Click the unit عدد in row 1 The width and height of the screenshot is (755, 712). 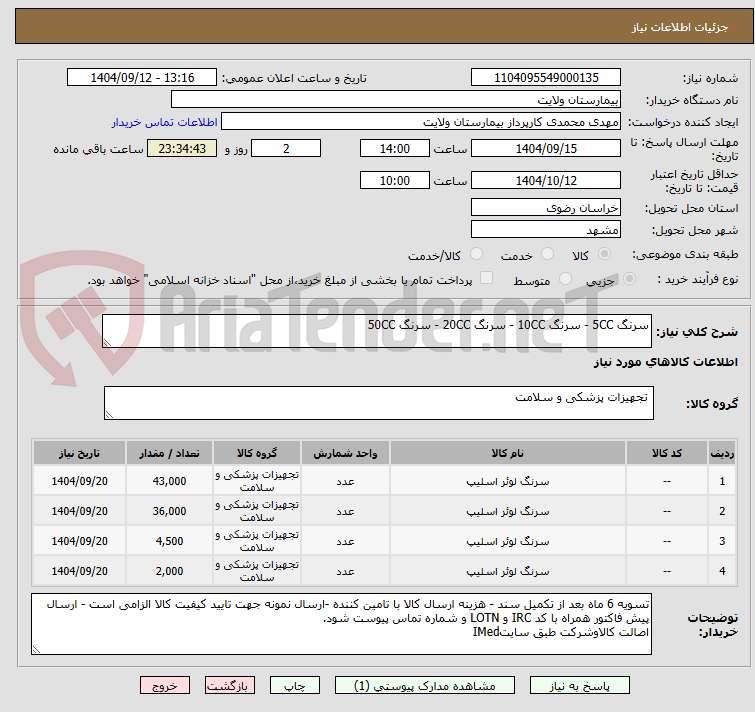[x=345, y=481]
